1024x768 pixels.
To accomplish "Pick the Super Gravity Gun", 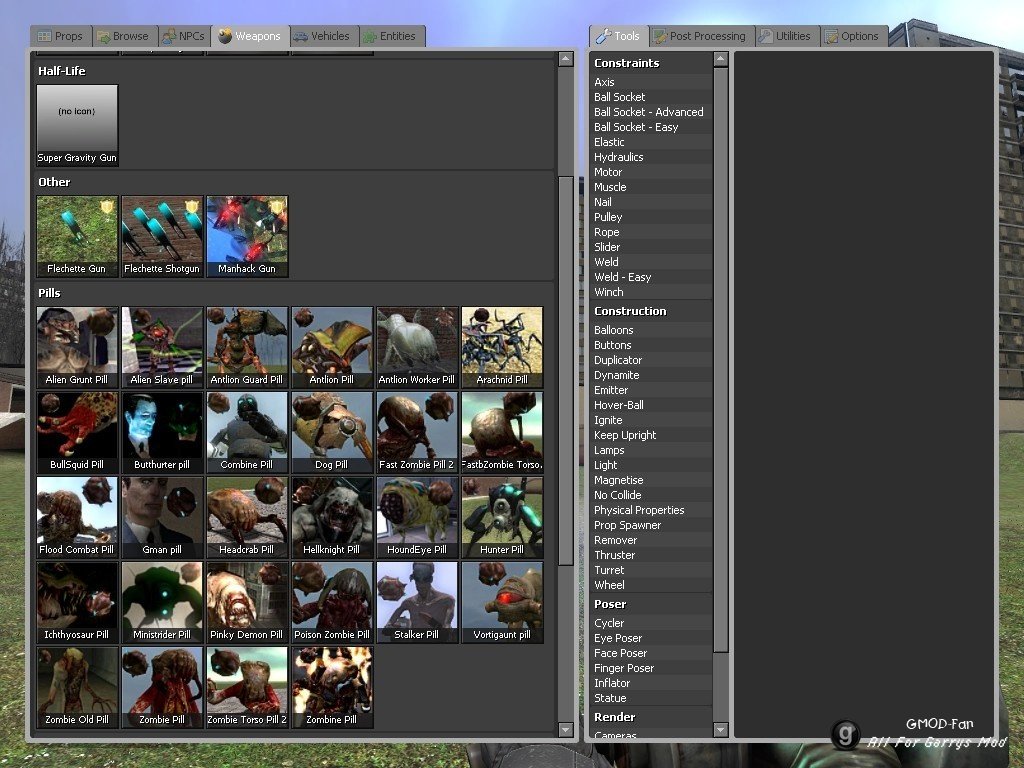I will (x=77, y=124).
